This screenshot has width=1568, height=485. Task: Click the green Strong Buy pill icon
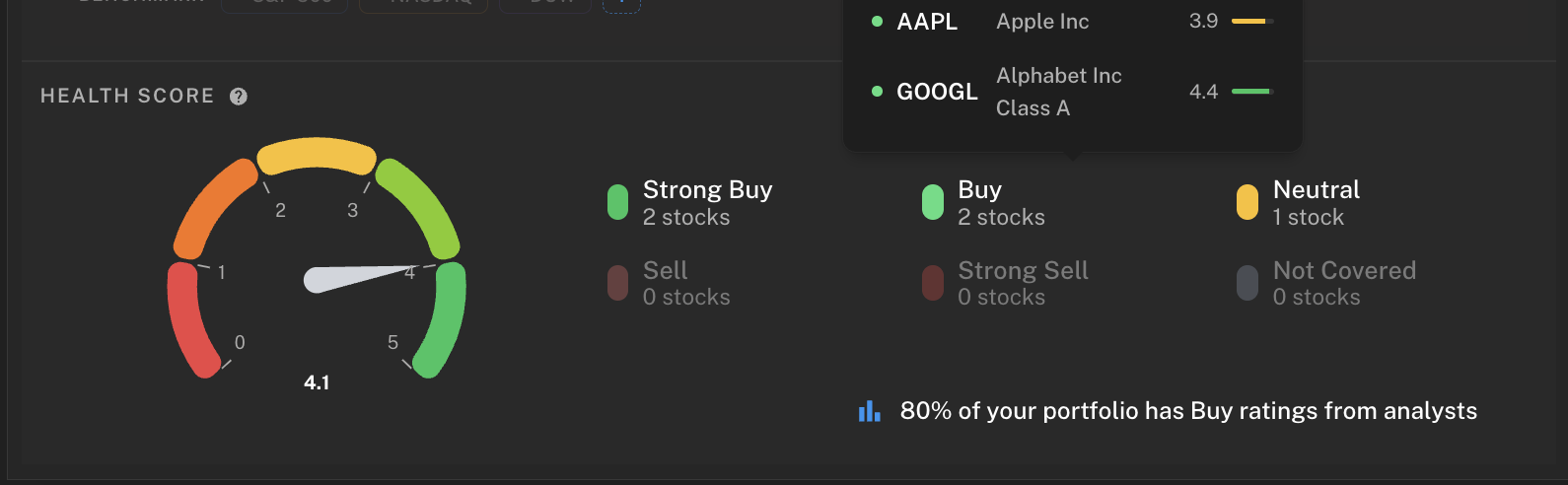pos(617,202)
